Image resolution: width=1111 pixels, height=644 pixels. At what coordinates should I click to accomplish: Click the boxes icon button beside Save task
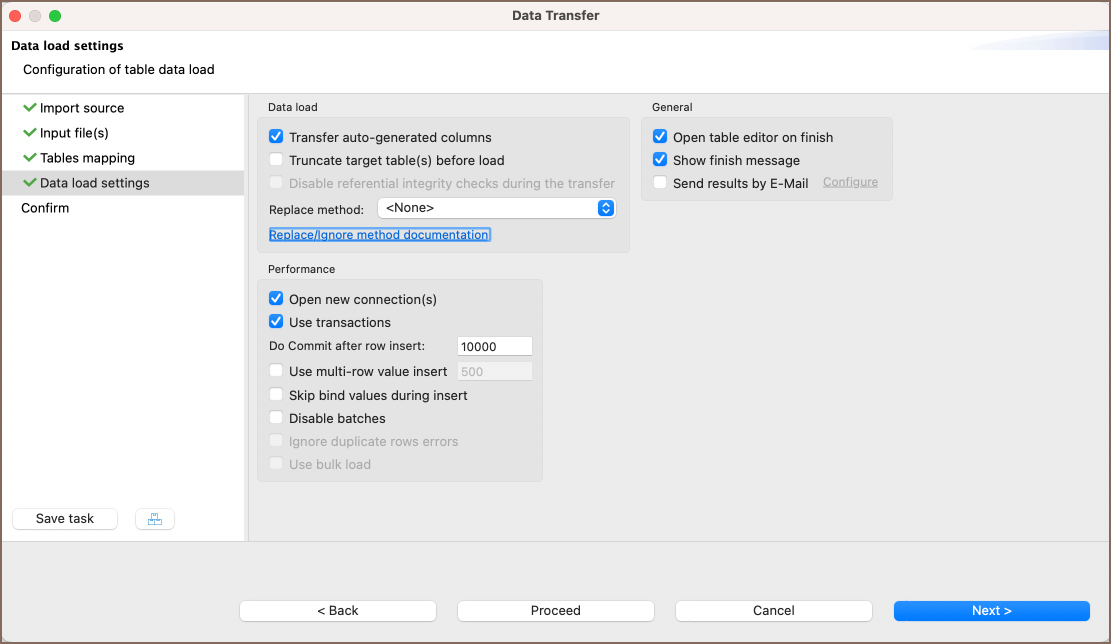155,519
